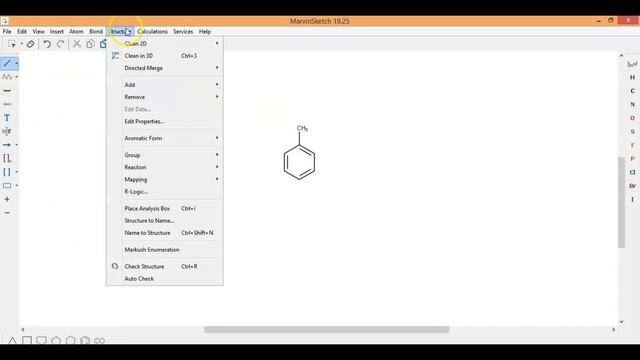Open the Help menu
Image resolution: width=640 pixels, height=360 pixels.
[205, 31]
